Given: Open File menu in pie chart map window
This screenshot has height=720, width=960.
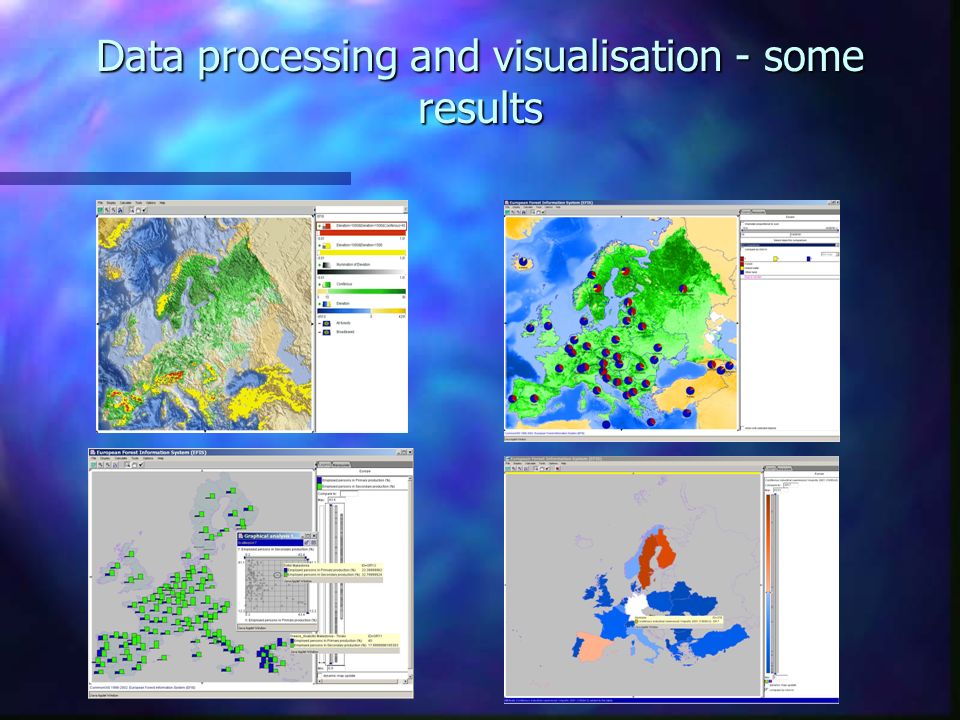Looking at the screenshot, I should click(508, 207).
